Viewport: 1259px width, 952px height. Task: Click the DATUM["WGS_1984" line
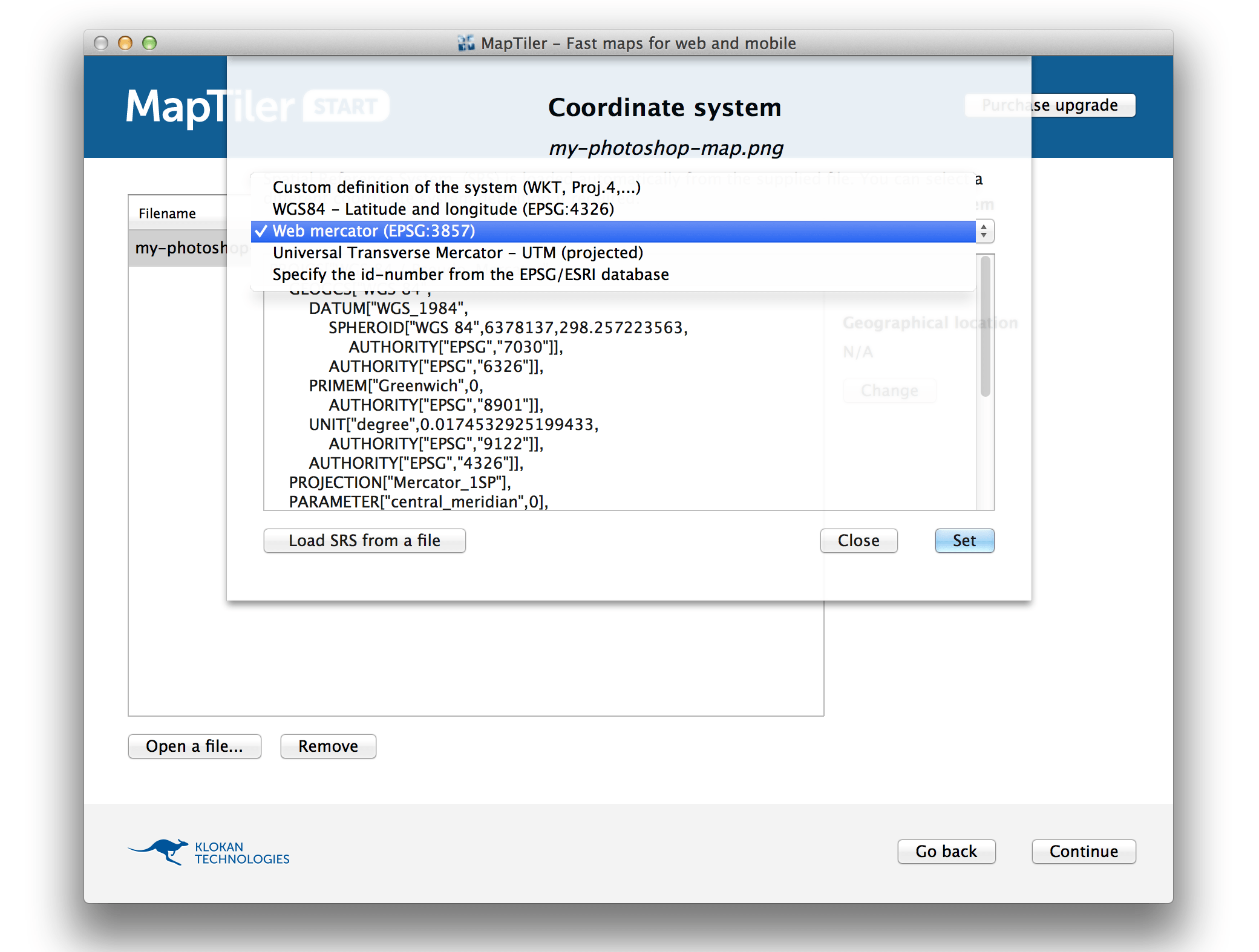[x=388, y=308]
